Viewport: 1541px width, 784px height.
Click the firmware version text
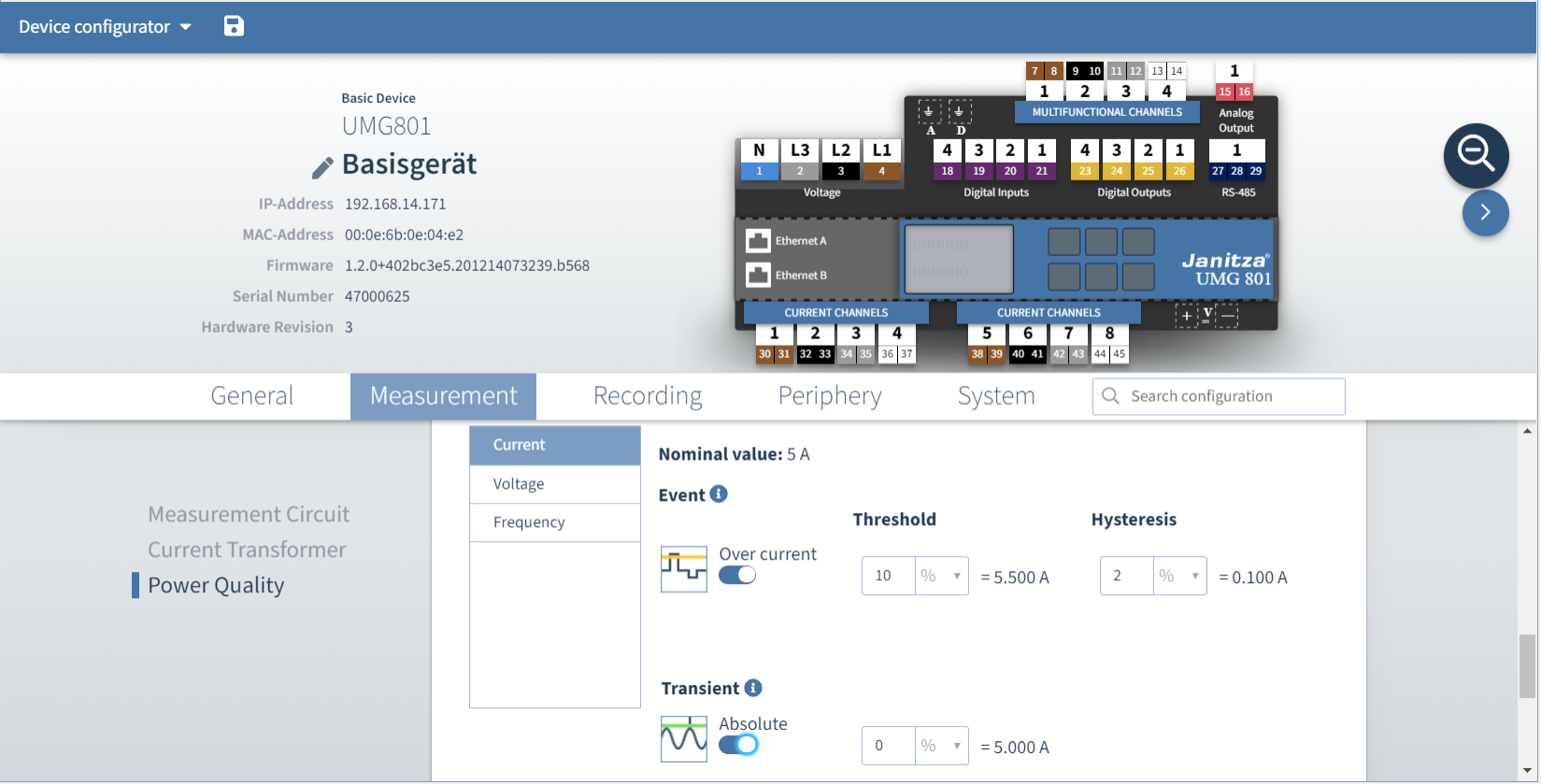[467, 265]
